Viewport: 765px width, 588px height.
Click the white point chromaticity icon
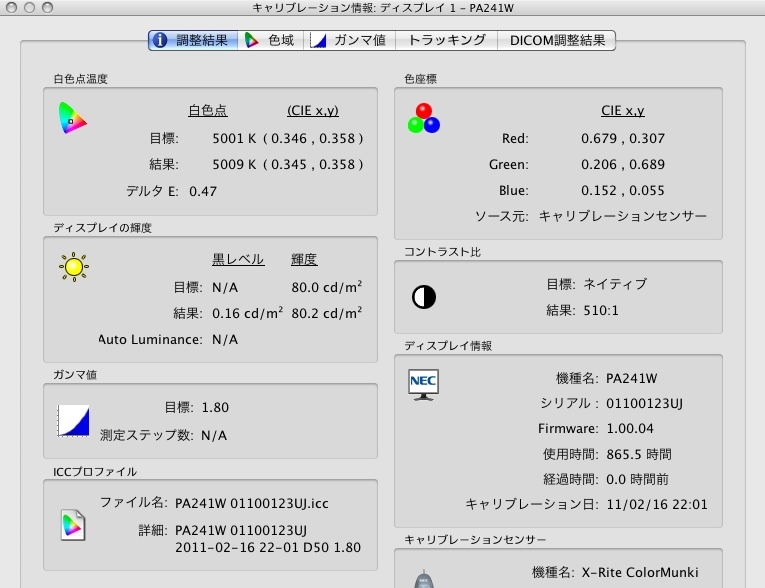click(x=72, y=119)
